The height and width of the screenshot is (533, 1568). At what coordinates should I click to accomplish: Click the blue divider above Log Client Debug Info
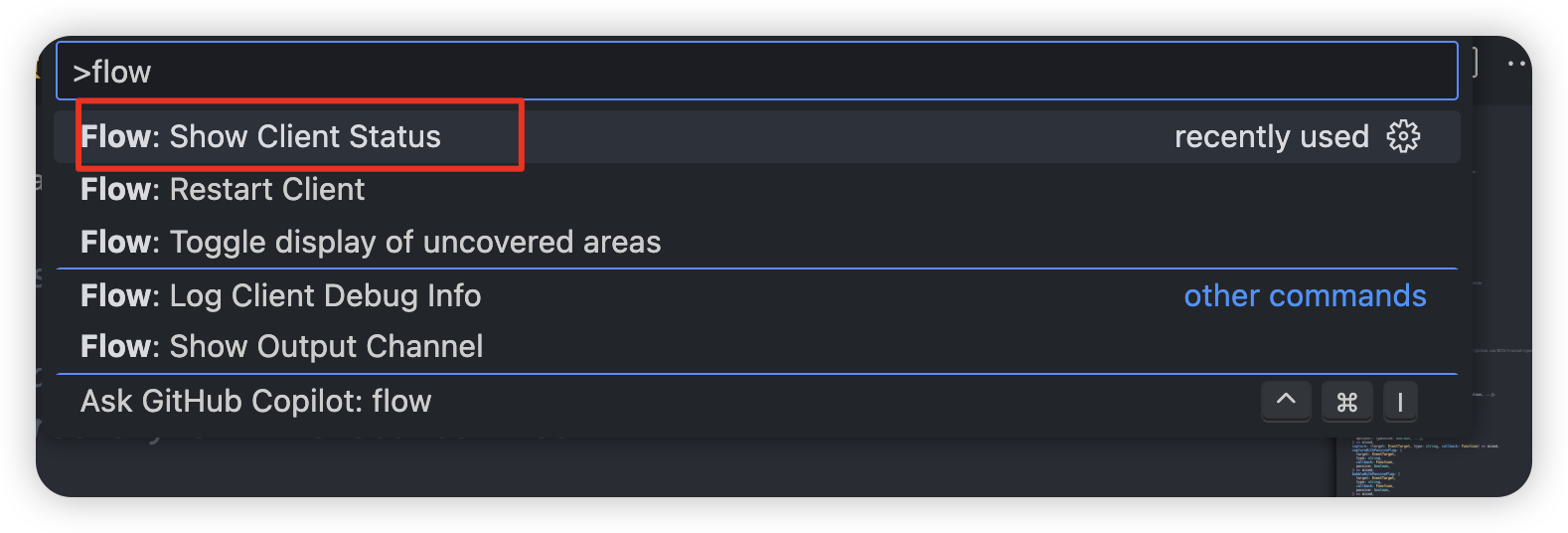755,268
